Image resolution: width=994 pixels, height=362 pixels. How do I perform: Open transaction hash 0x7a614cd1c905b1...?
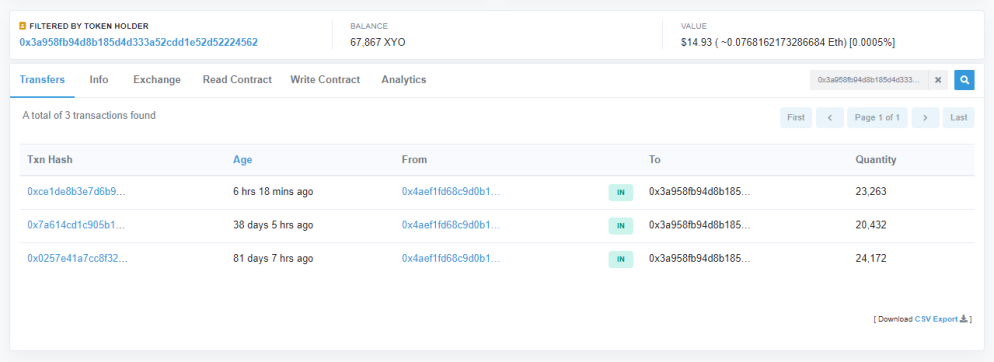tap(76, 225)
